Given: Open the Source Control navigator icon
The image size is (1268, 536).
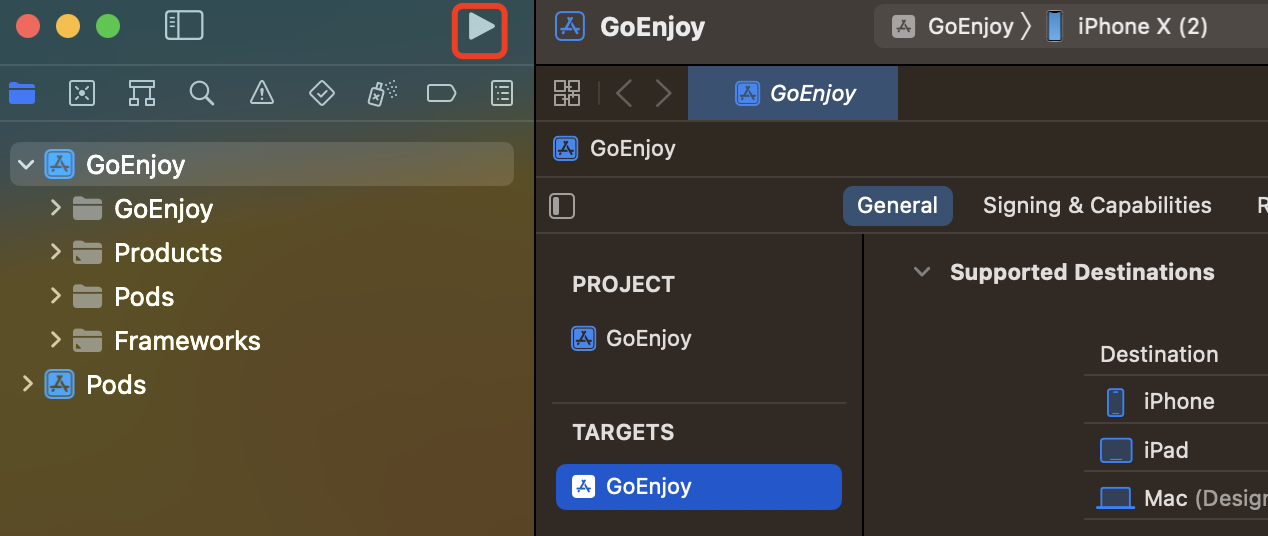Looking at the screenshot, I should click(x=81, y=94).
